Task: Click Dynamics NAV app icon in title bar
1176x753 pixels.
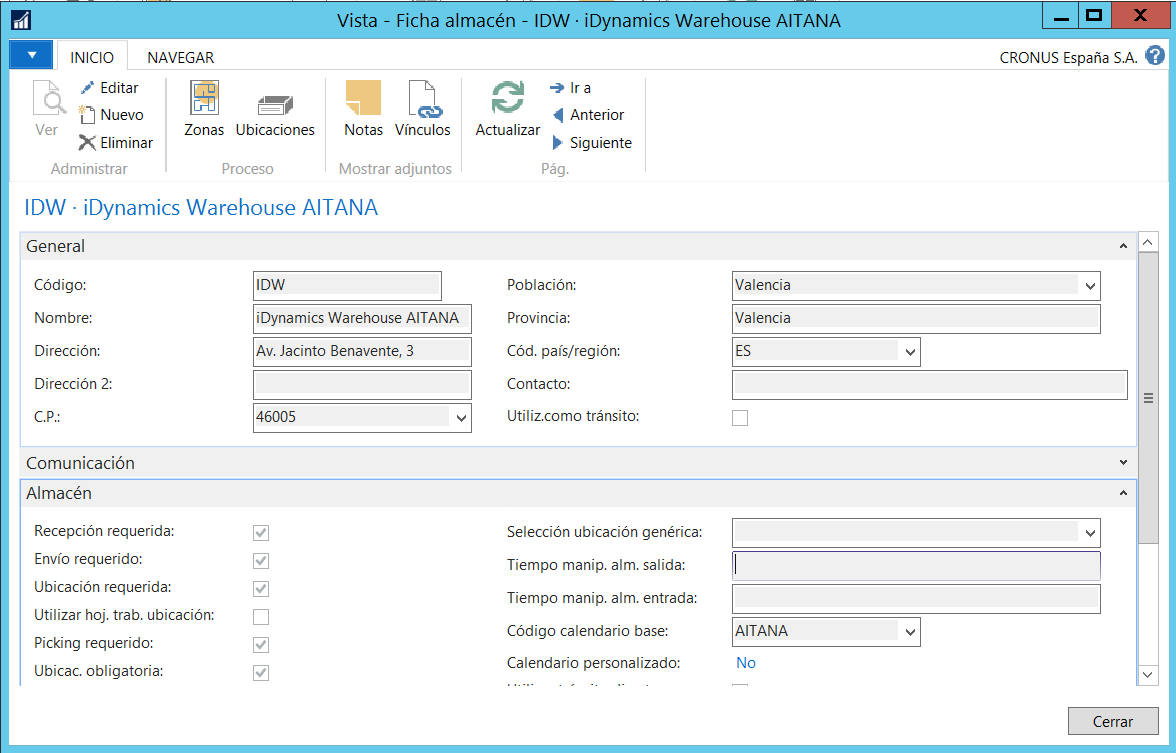Action: point(21,20)
